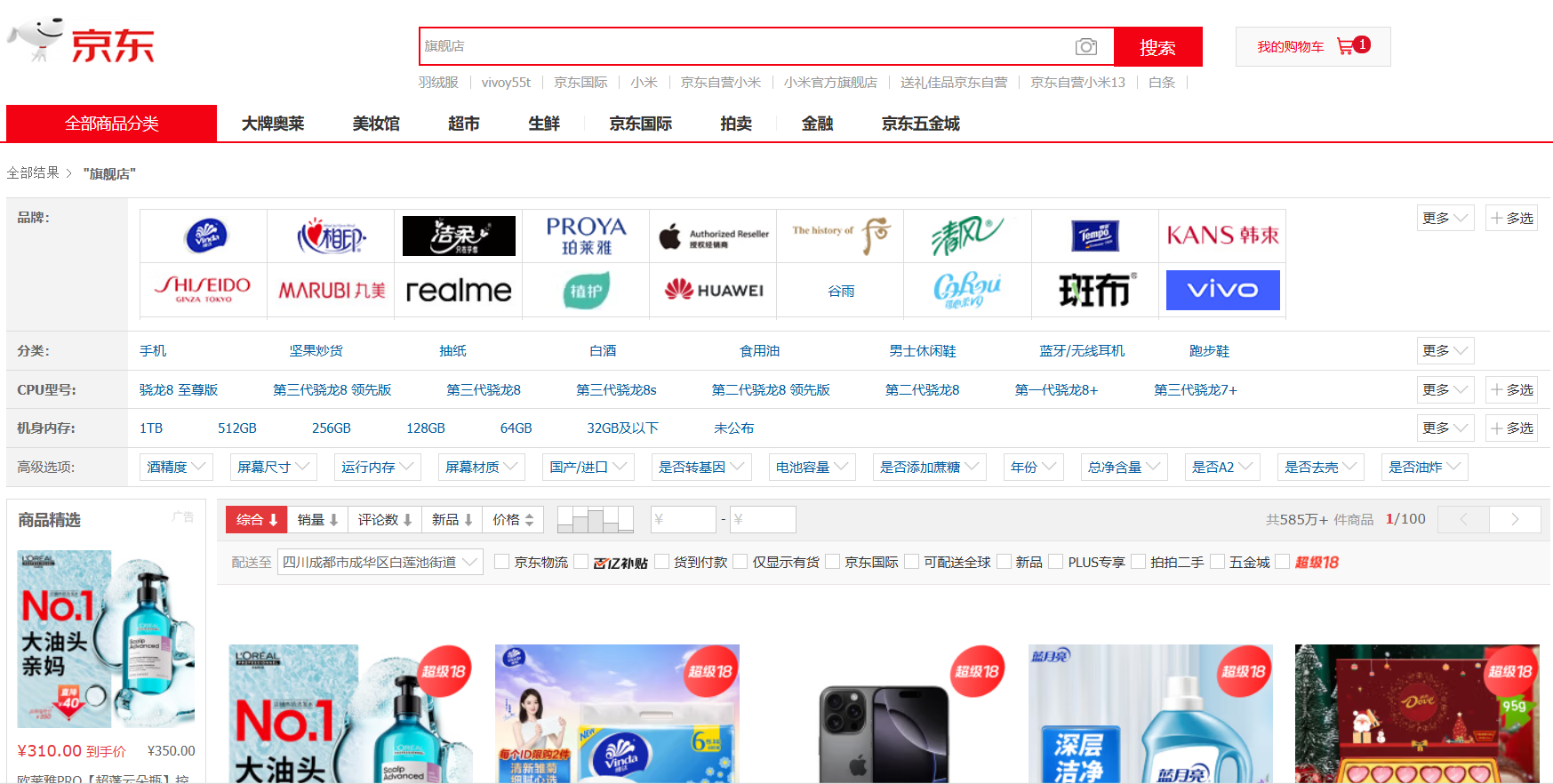Screen dimensions: 1553x784
Task: Click the minimum price field
Action: click(x=683, y=519)
